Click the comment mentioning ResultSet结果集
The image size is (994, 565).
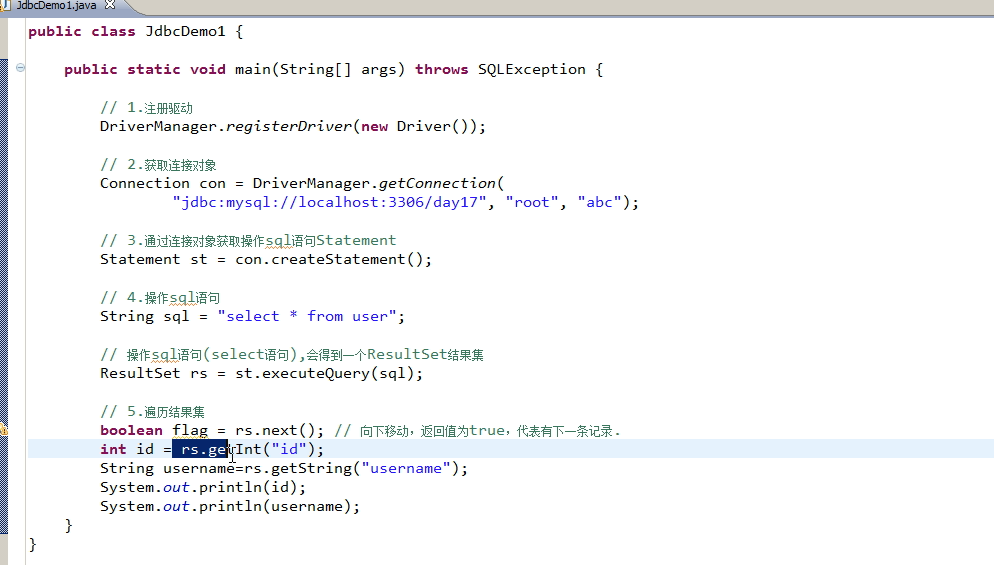point(292,354)
